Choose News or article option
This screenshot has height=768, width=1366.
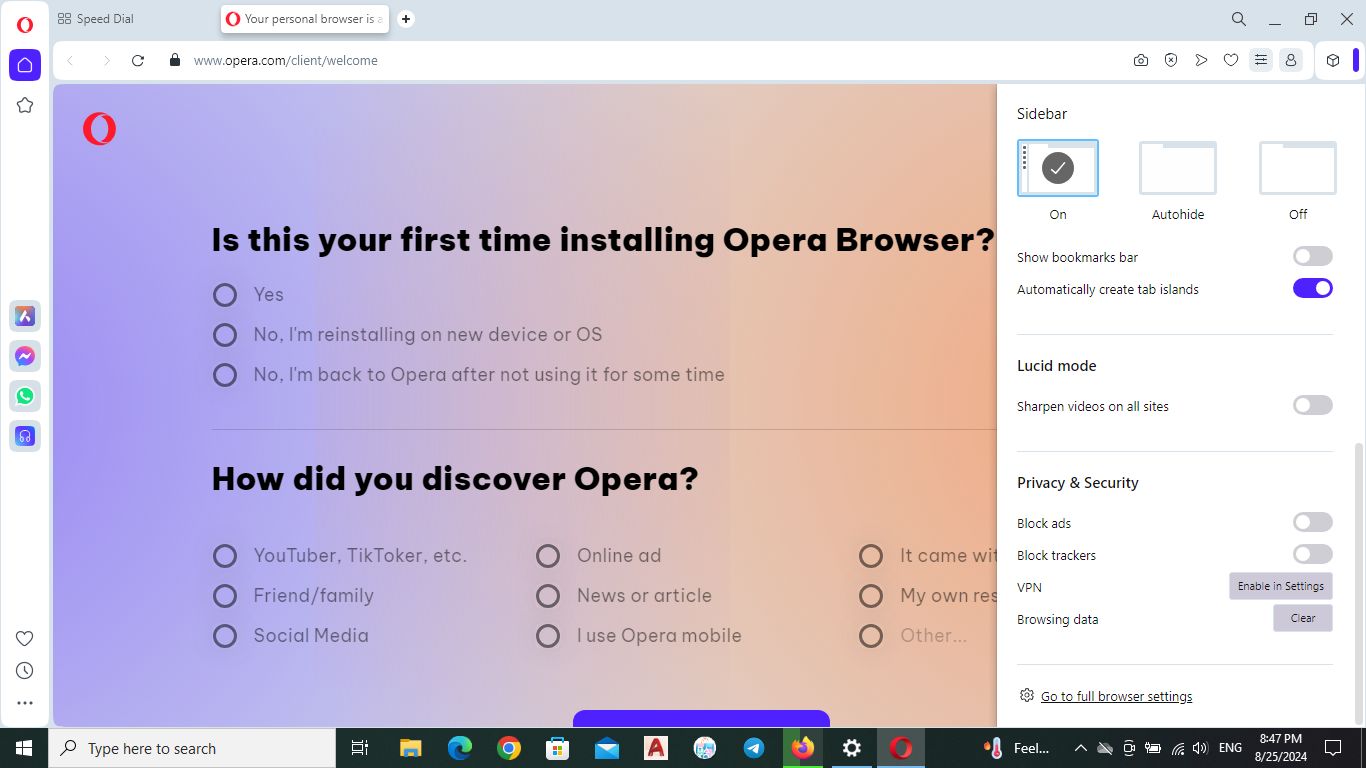point(548,596)
